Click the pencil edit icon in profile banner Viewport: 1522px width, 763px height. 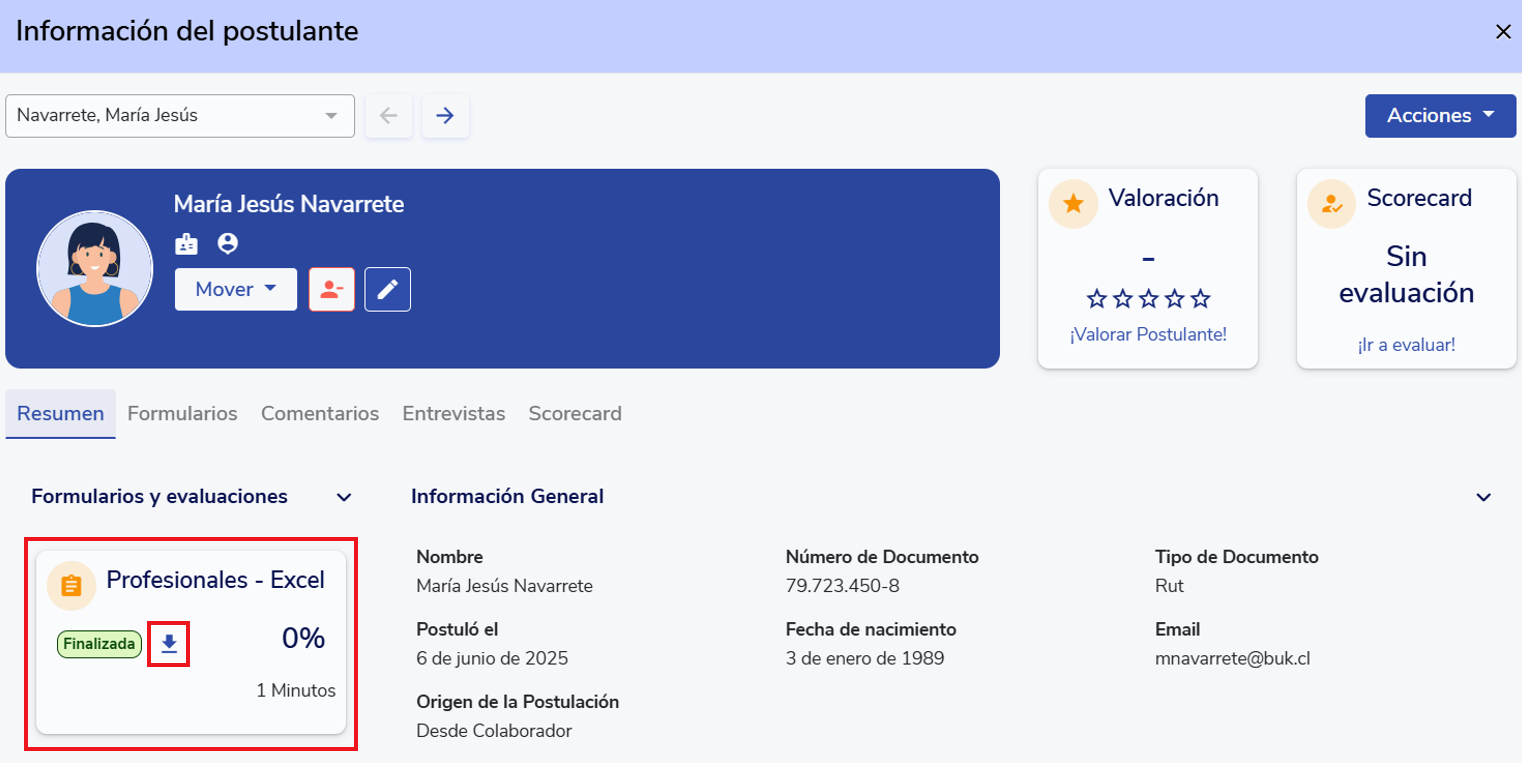coord(388,289)
